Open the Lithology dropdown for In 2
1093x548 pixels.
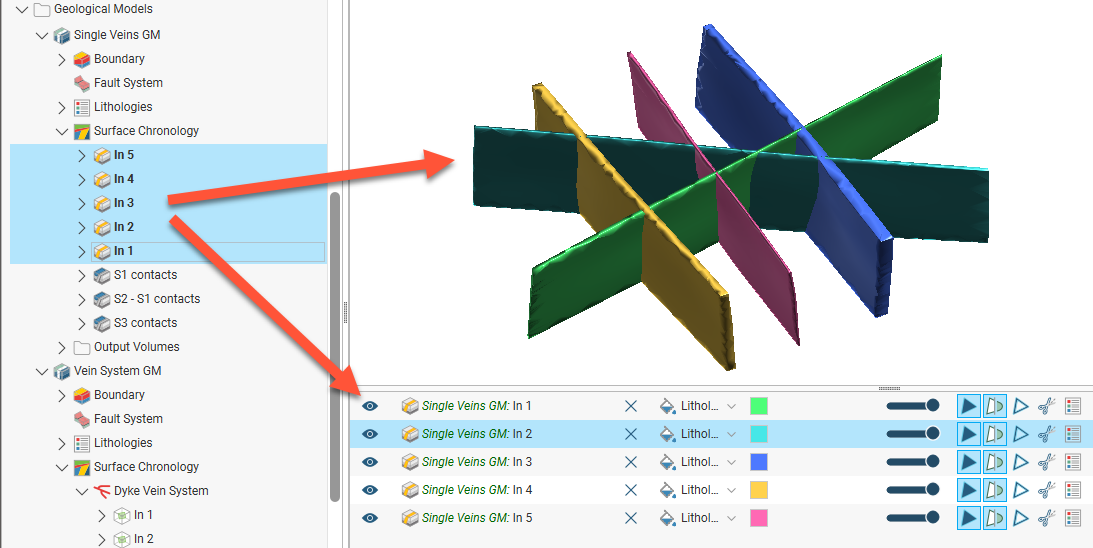click(x=731, y=434)
